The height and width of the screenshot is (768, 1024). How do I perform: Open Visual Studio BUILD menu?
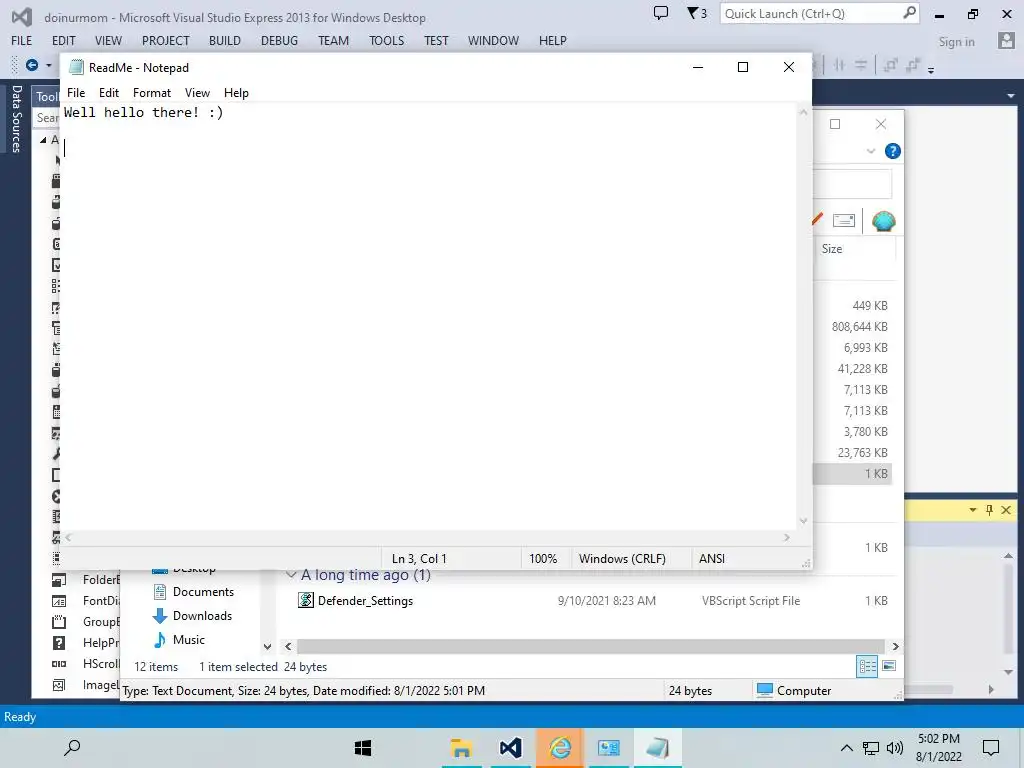tap(225, 40)
